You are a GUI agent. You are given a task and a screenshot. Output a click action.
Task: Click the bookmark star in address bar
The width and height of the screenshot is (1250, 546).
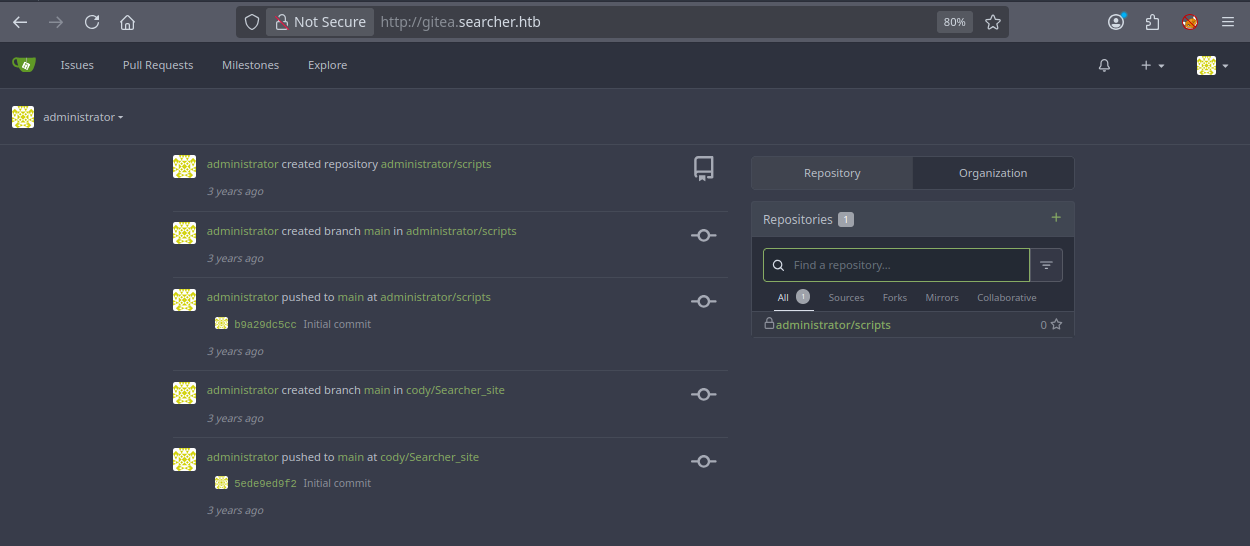(x=992, y=22)
